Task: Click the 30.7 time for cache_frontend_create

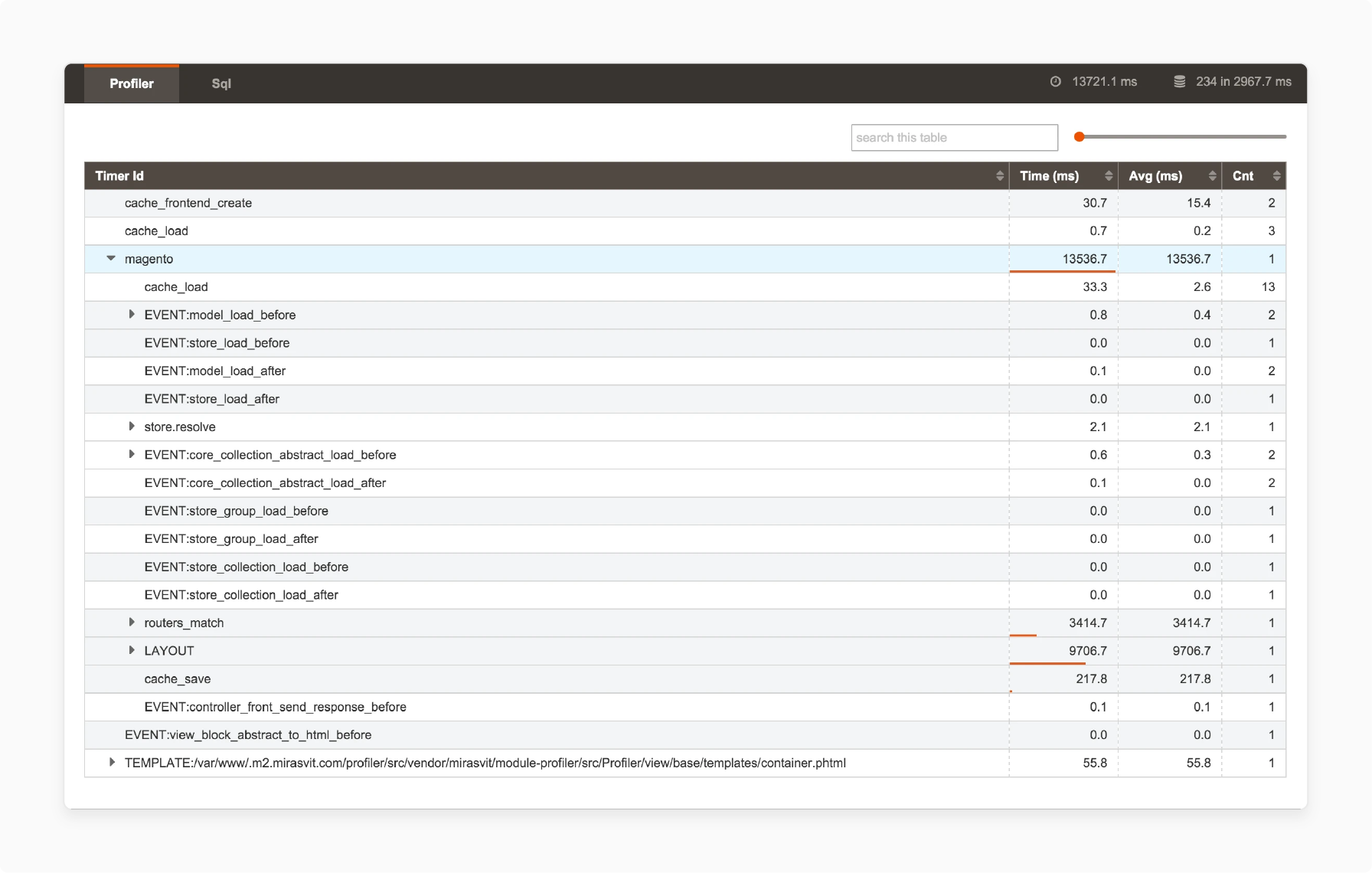Action: [1095, 203]
